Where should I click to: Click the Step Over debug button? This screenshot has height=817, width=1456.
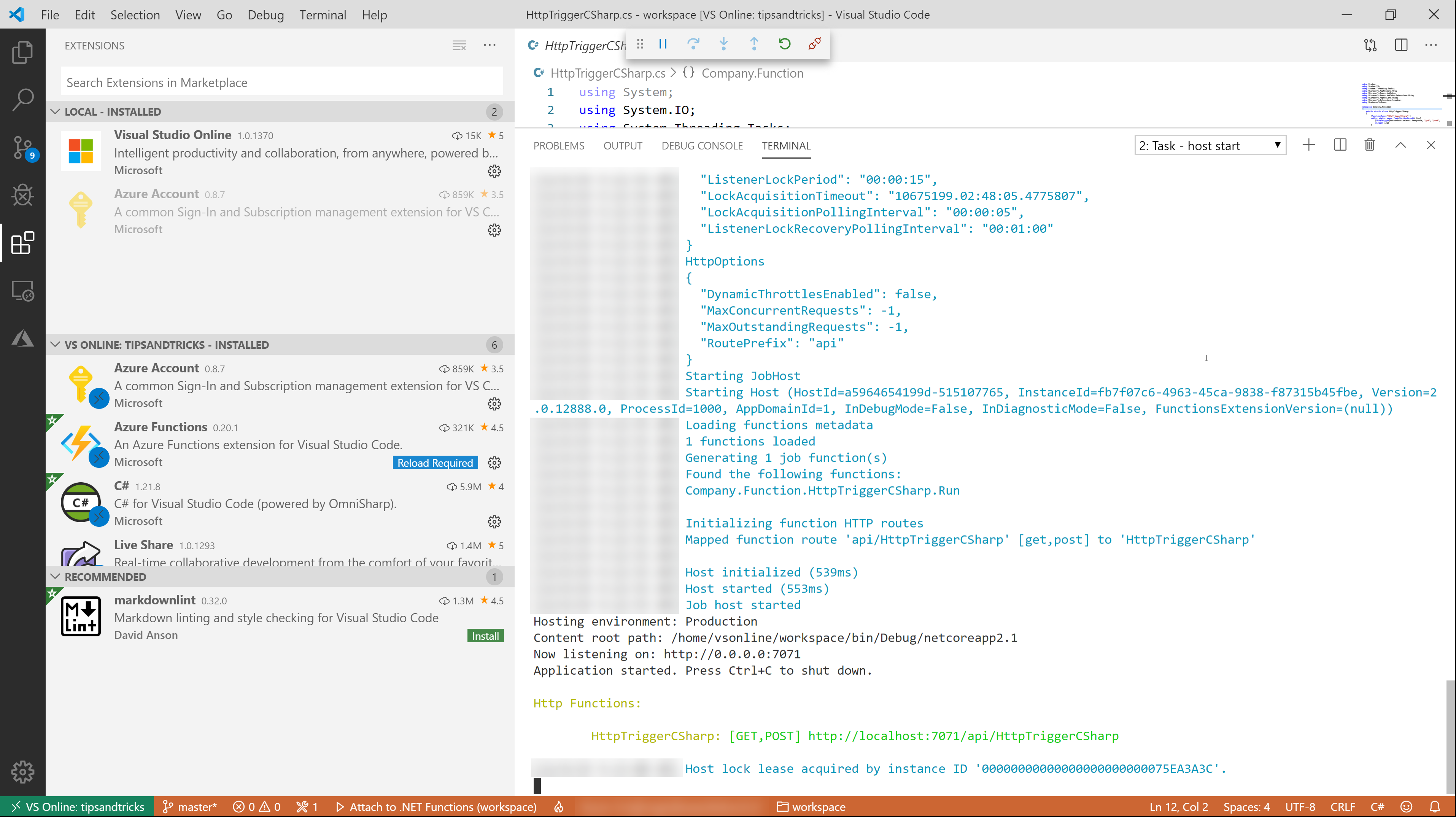pos(693,44)
